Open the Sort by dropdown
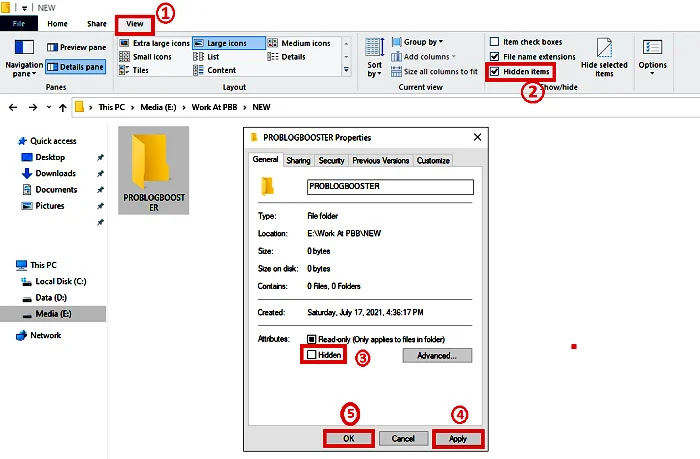The width and height of the screenshot is (700, 459). (375, 58)
